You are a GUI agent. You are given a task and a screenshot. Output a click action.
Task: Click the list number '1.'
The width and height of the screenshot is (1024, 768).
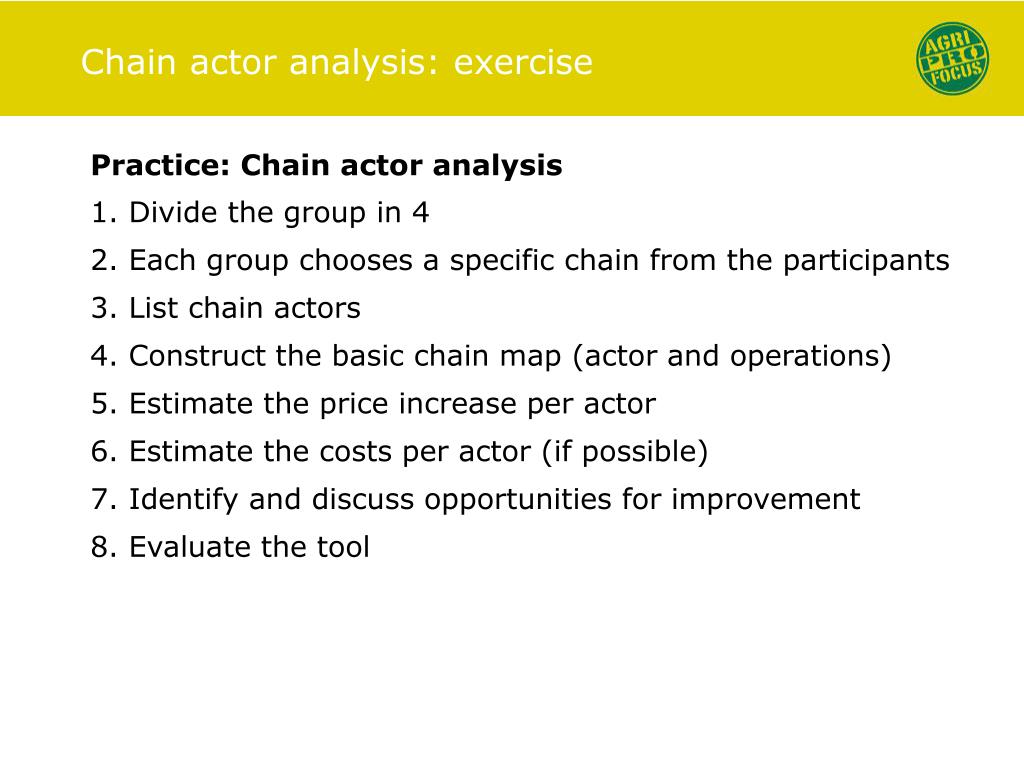pos(104,213)
